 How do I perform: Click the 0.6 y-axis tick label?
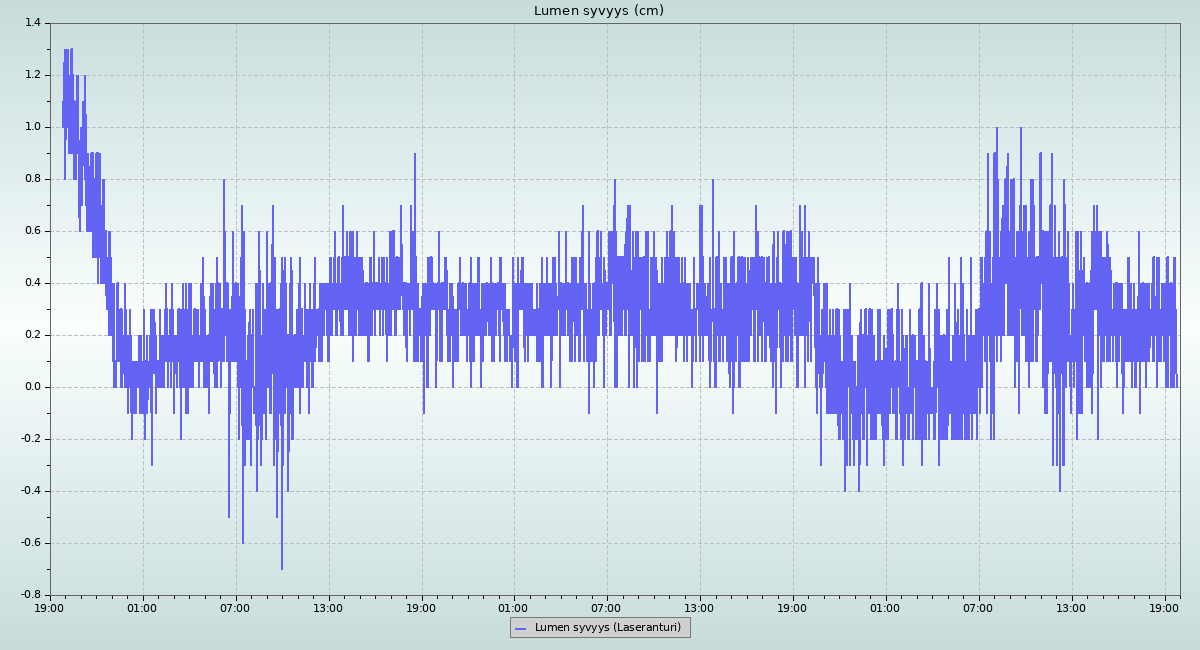pyautogui.click(x=32, y=231)
